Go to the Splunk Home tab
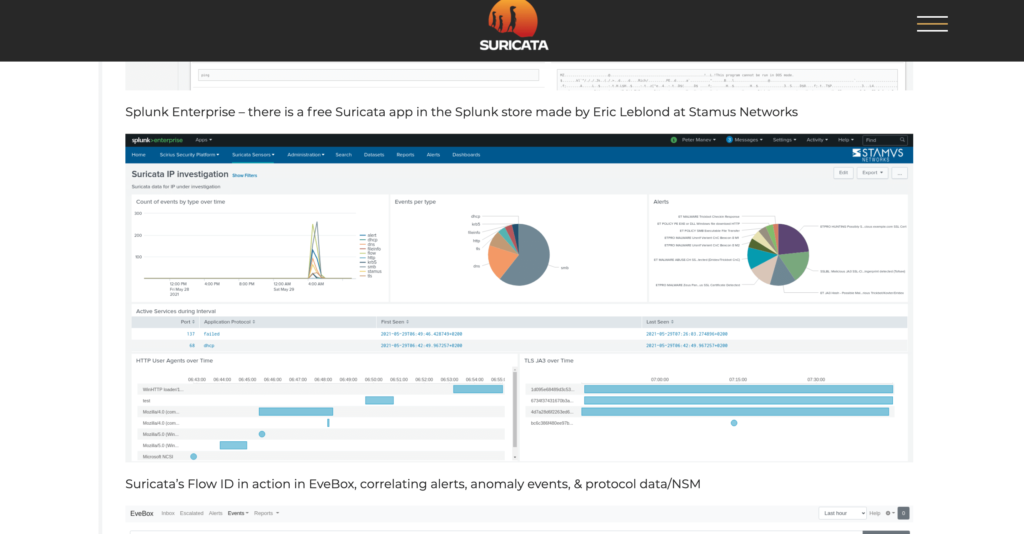 click(x=138, y=155)
